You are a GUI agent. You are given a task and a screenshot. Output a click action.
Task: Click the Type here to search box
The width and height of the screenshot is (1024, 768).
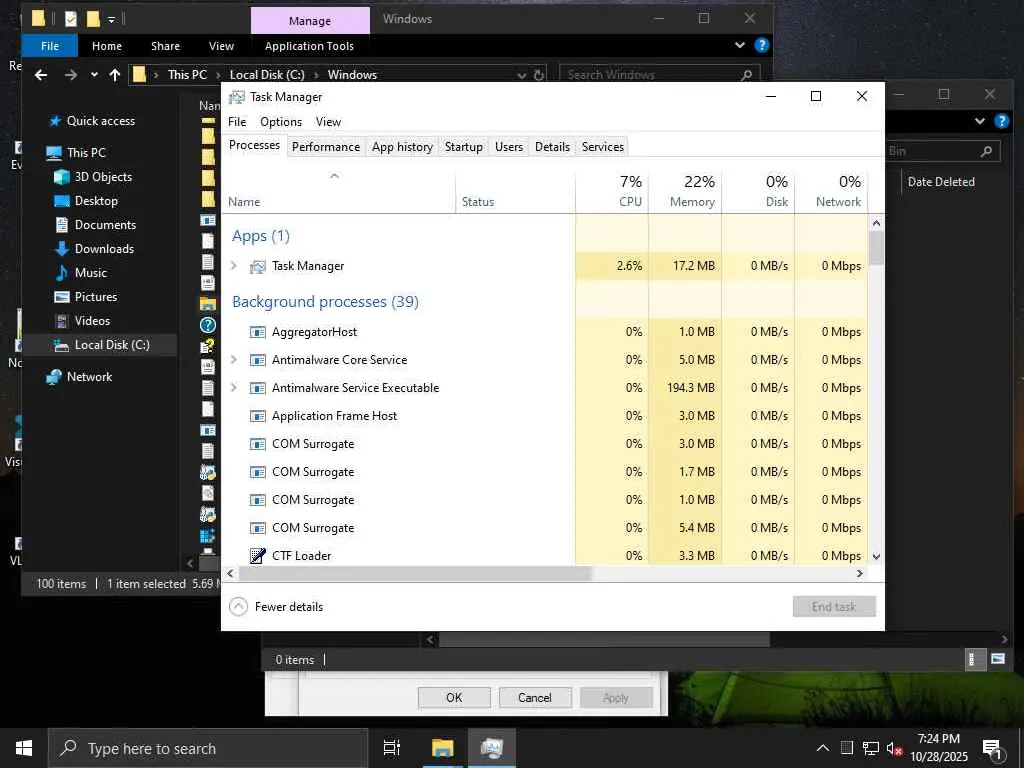[208, 748]
